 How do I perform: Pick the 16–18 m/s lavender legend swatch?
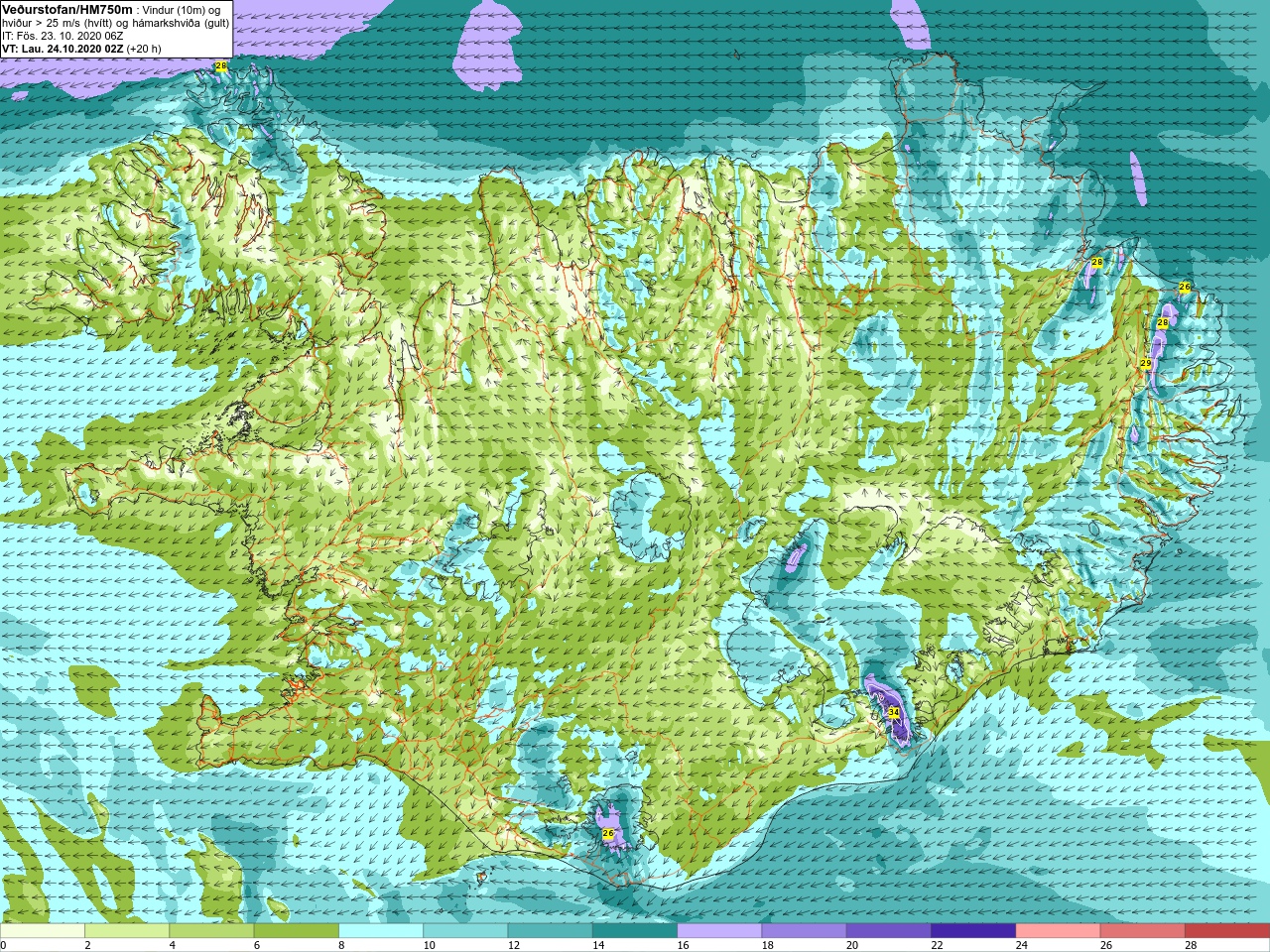click(719, 931)
